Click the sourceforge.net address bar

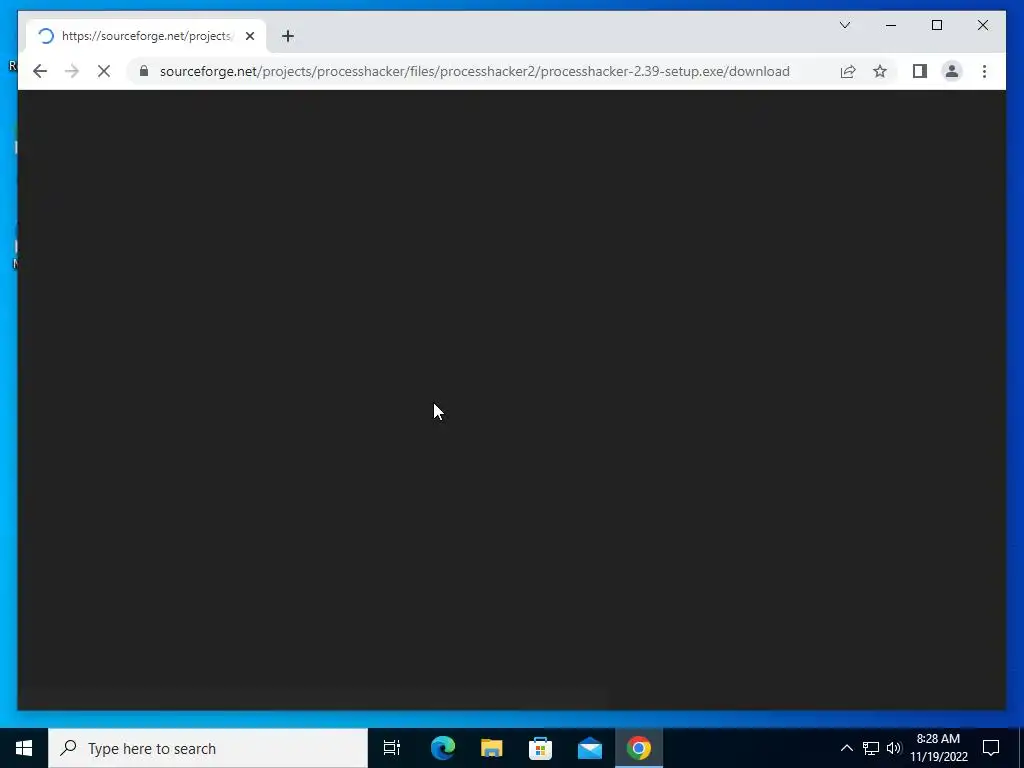point(475,71)
